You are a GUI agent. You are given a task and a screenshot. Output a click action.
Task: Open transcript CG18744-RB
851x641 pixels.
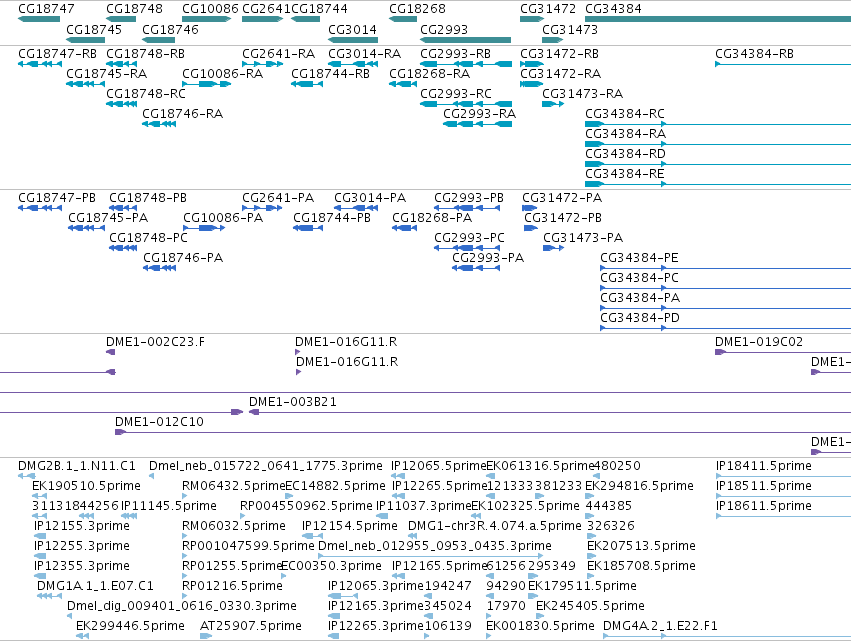(331, 73)
